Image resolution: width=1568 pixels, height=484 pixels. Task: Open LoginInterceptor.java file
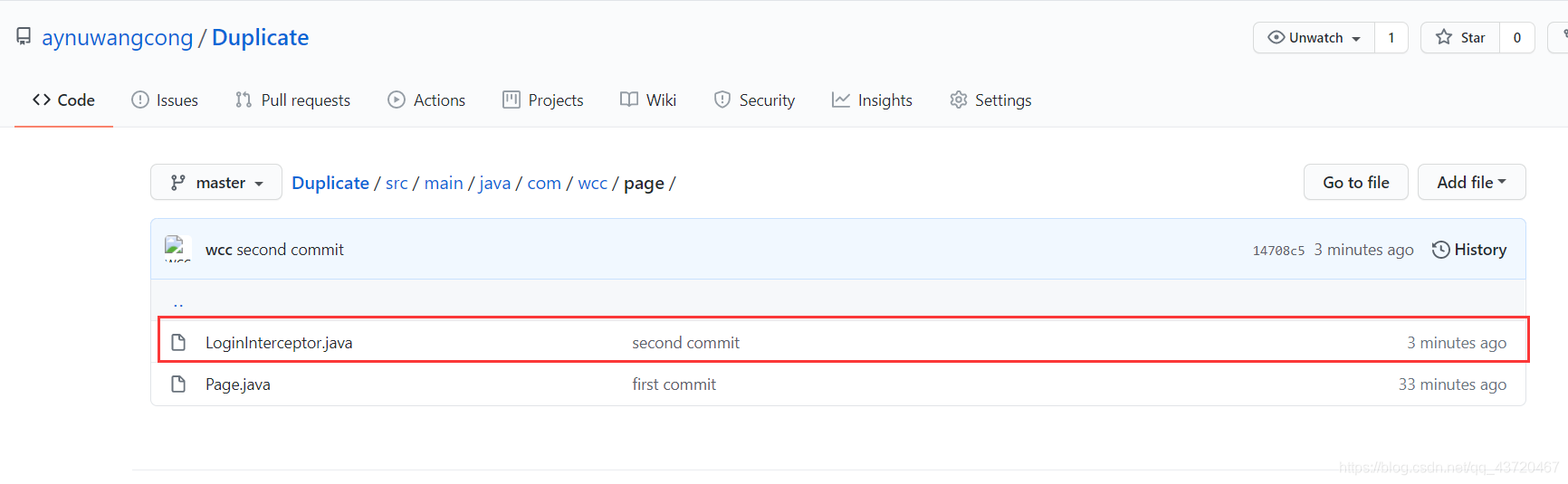[279, 343]
